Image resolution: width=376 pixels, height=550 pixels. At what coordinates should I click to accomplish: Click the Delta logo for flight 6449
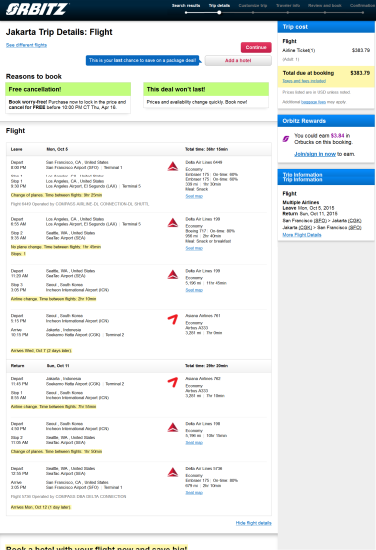point(173,166)
